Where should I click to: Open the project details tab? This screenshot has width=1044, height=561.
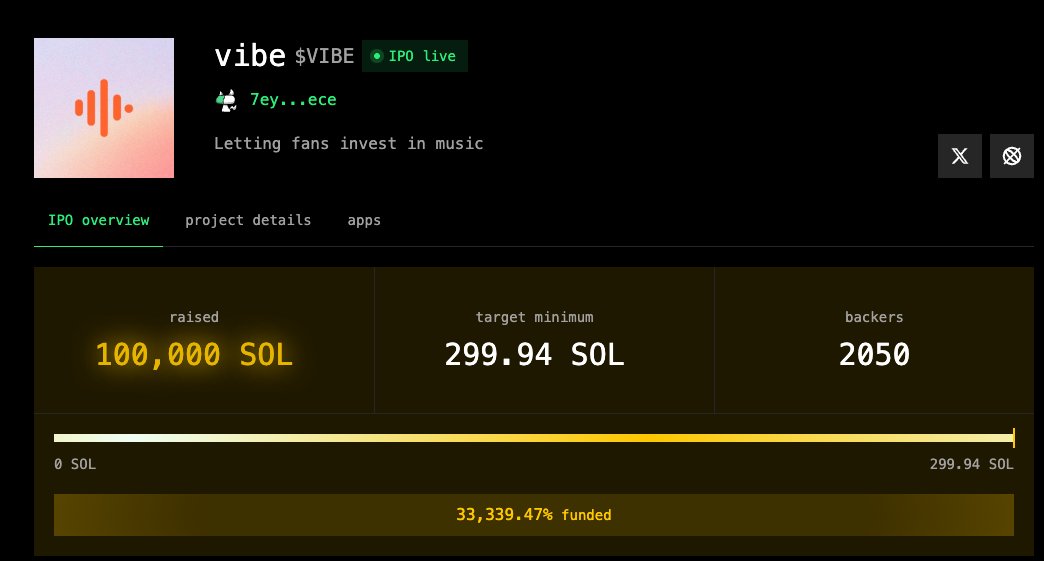click(248, 220)
